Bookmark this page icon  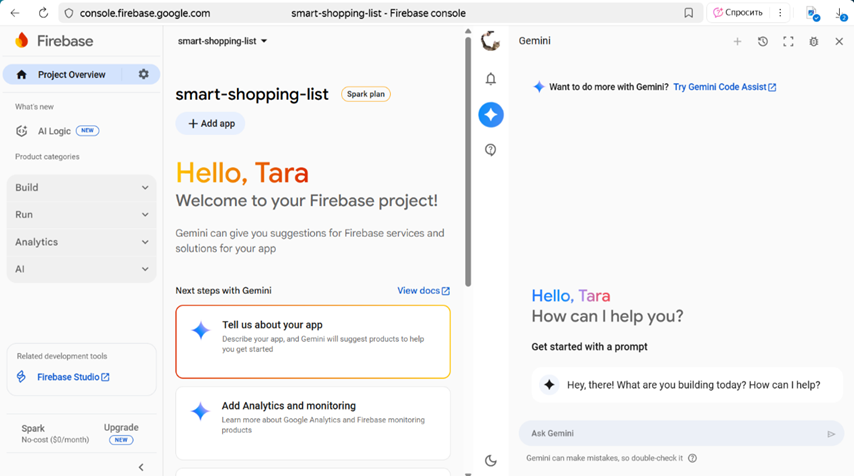[688, 13]
